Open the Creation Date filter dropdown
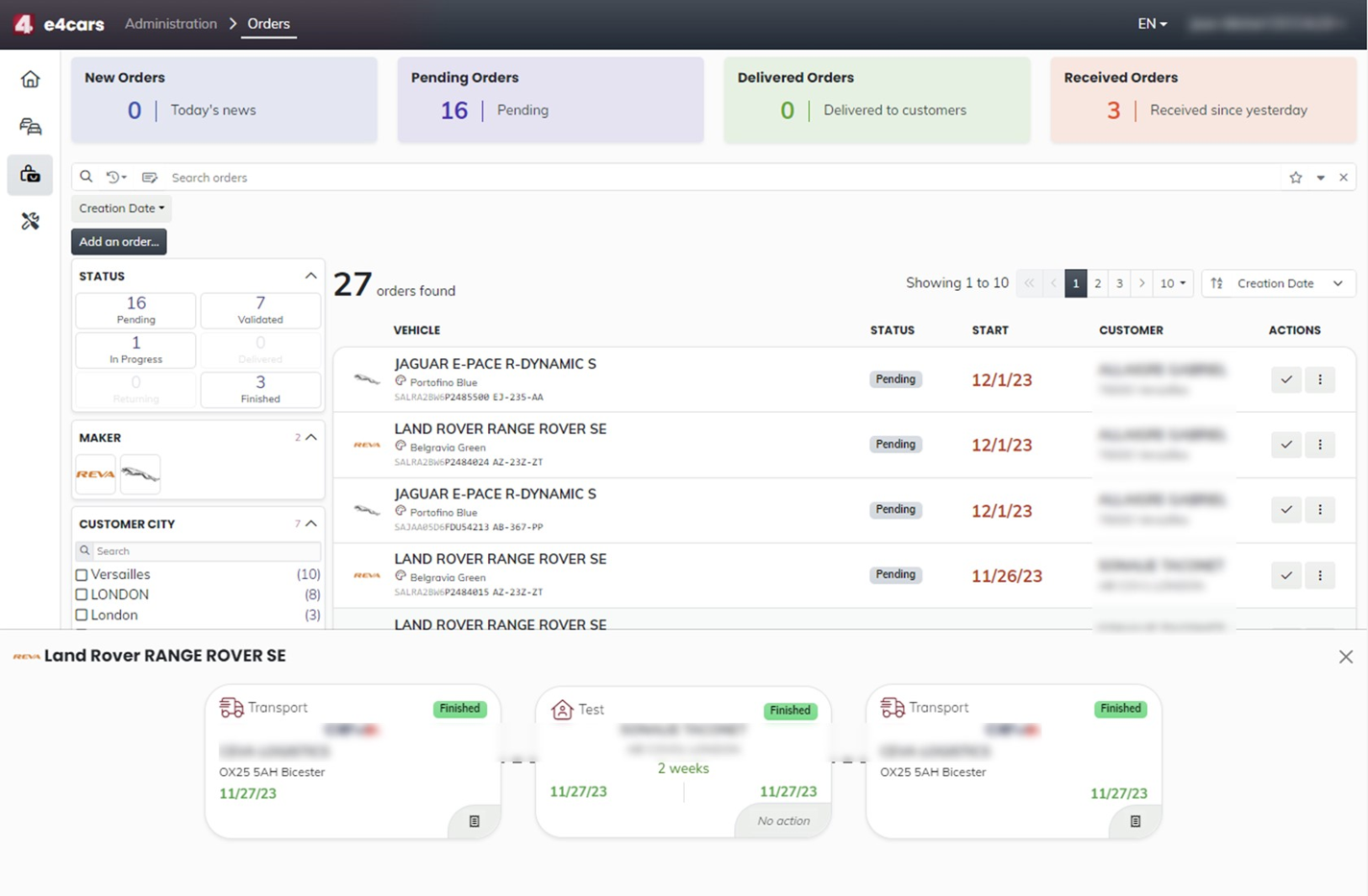 (x=121, y=208)
